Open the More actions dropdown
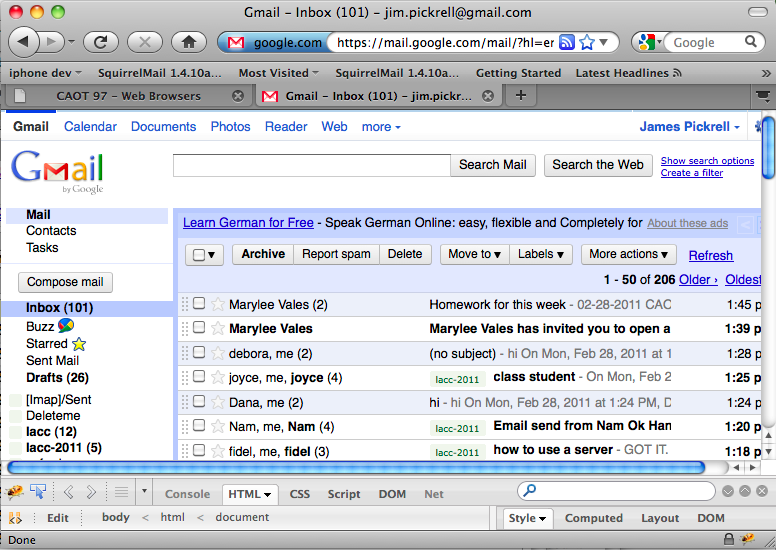This screenshot has width=776, height=550. point(629,254)
